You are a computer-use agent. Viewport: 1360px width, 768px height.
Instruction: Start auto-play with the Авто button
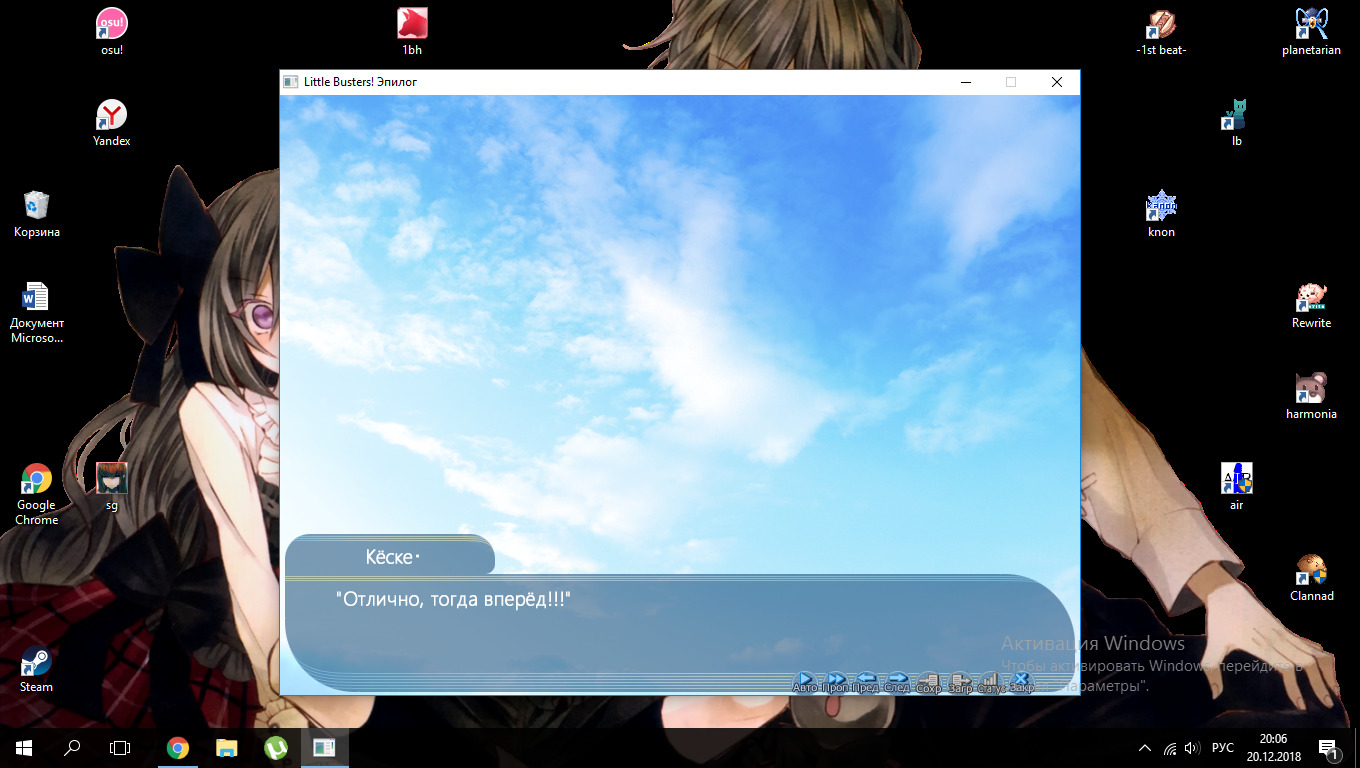coord(805,682)
